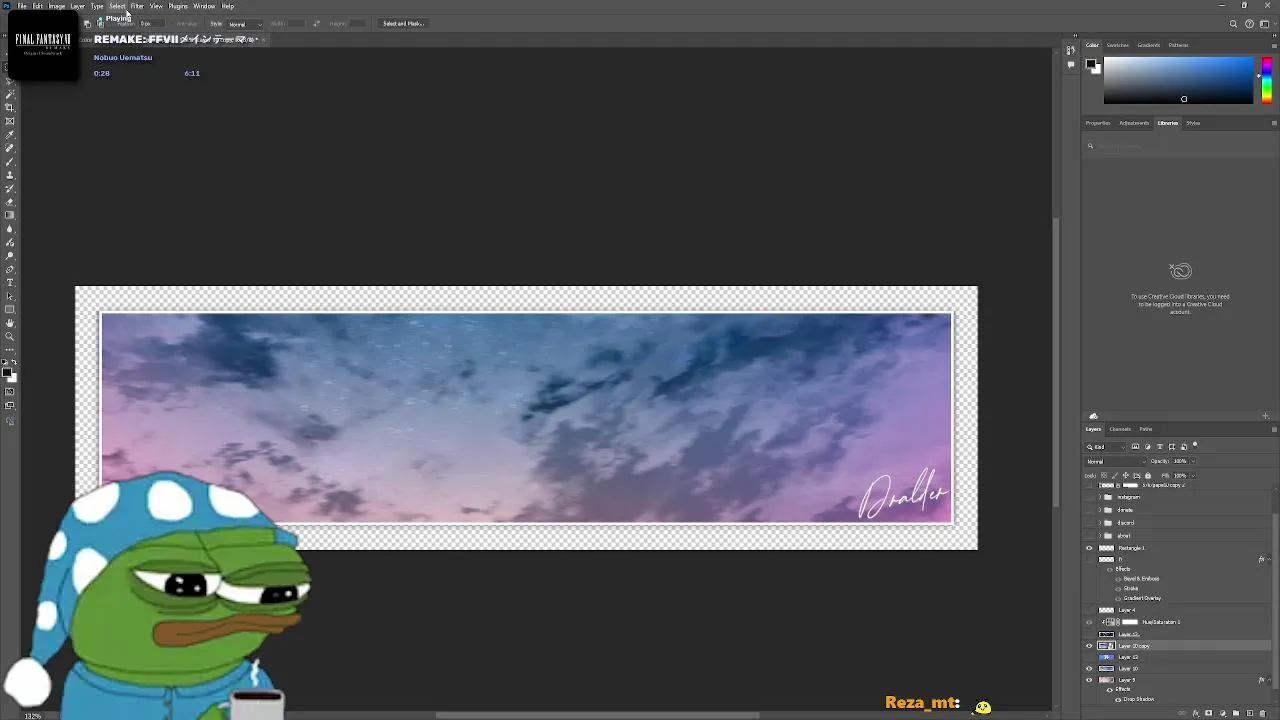
Task: Select the Gradient tool
Action: [10, 215]
